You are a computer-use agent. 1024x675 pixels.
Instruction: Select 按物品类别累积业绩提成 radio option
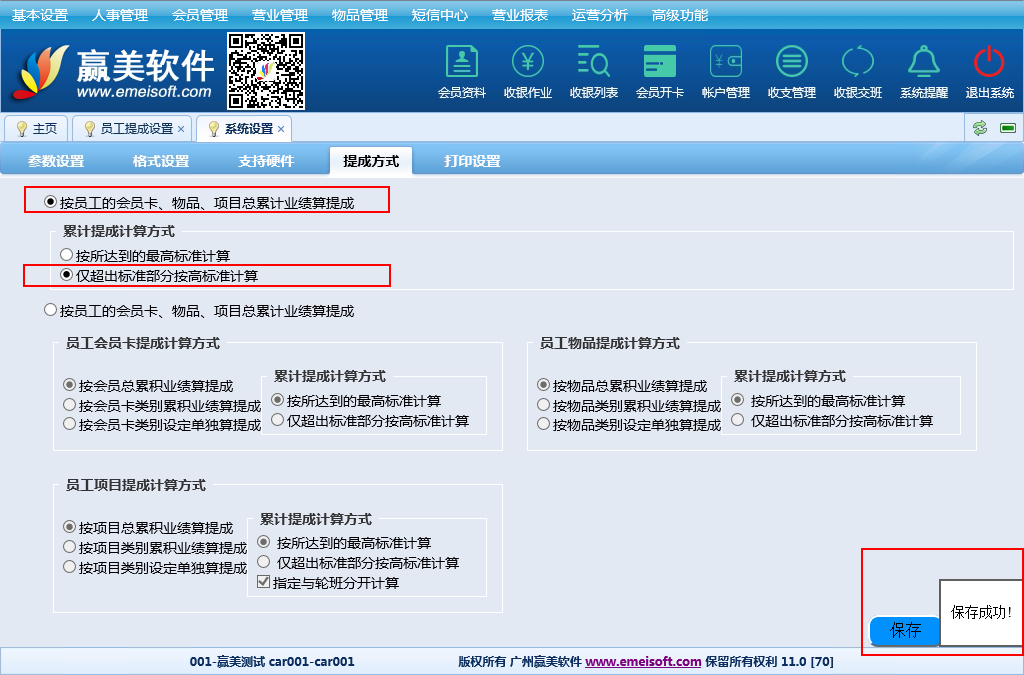[x=543, y=405]
